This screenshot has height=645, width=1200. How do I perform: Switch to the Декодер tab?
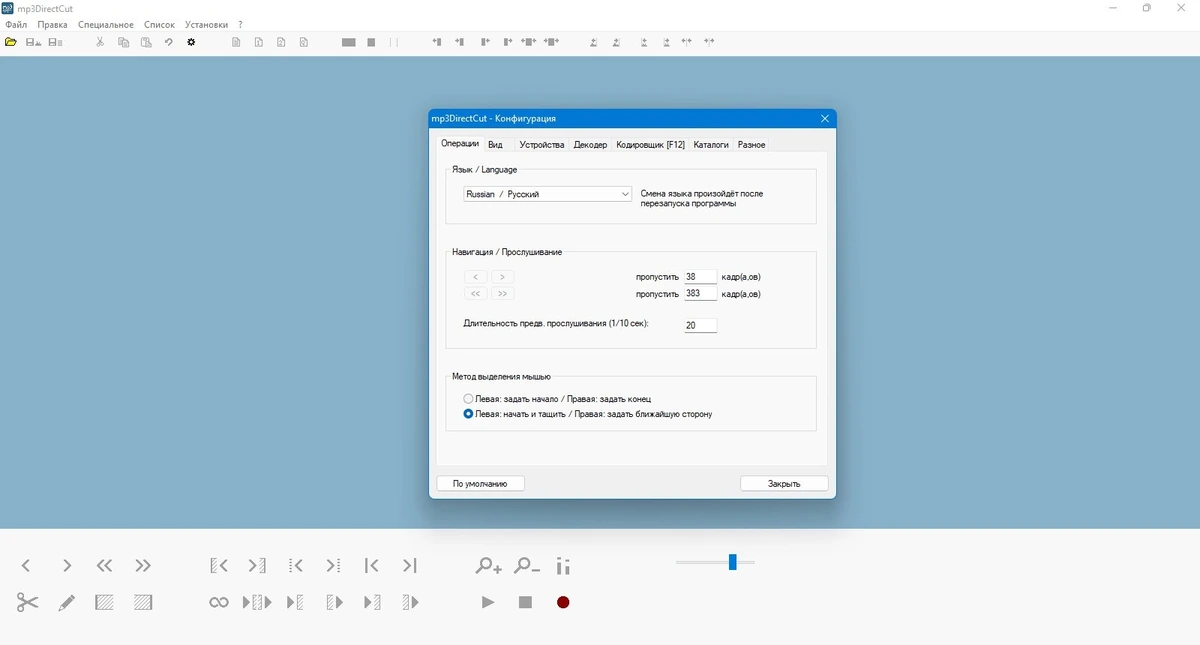point(590,145)
